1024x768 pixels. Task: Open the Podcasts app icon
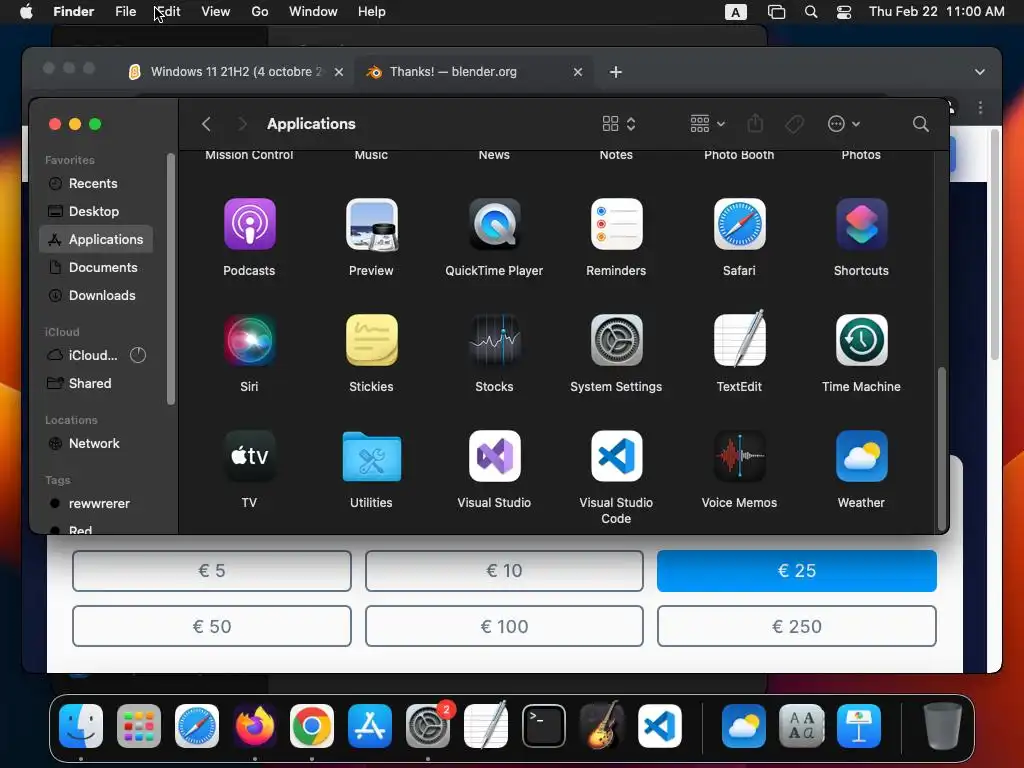tap(249, 224)
